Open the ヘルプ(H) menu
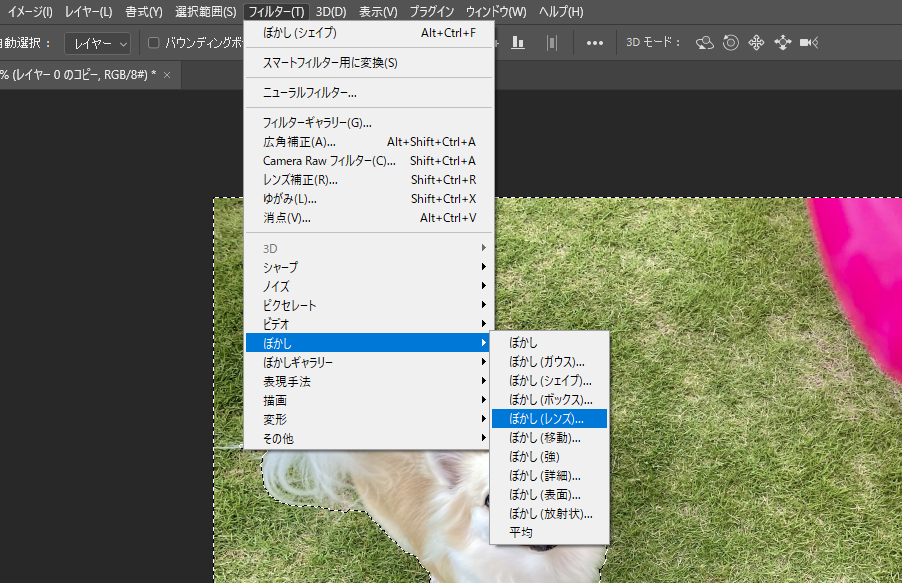902x583 pixels. (x=561, y=12)
